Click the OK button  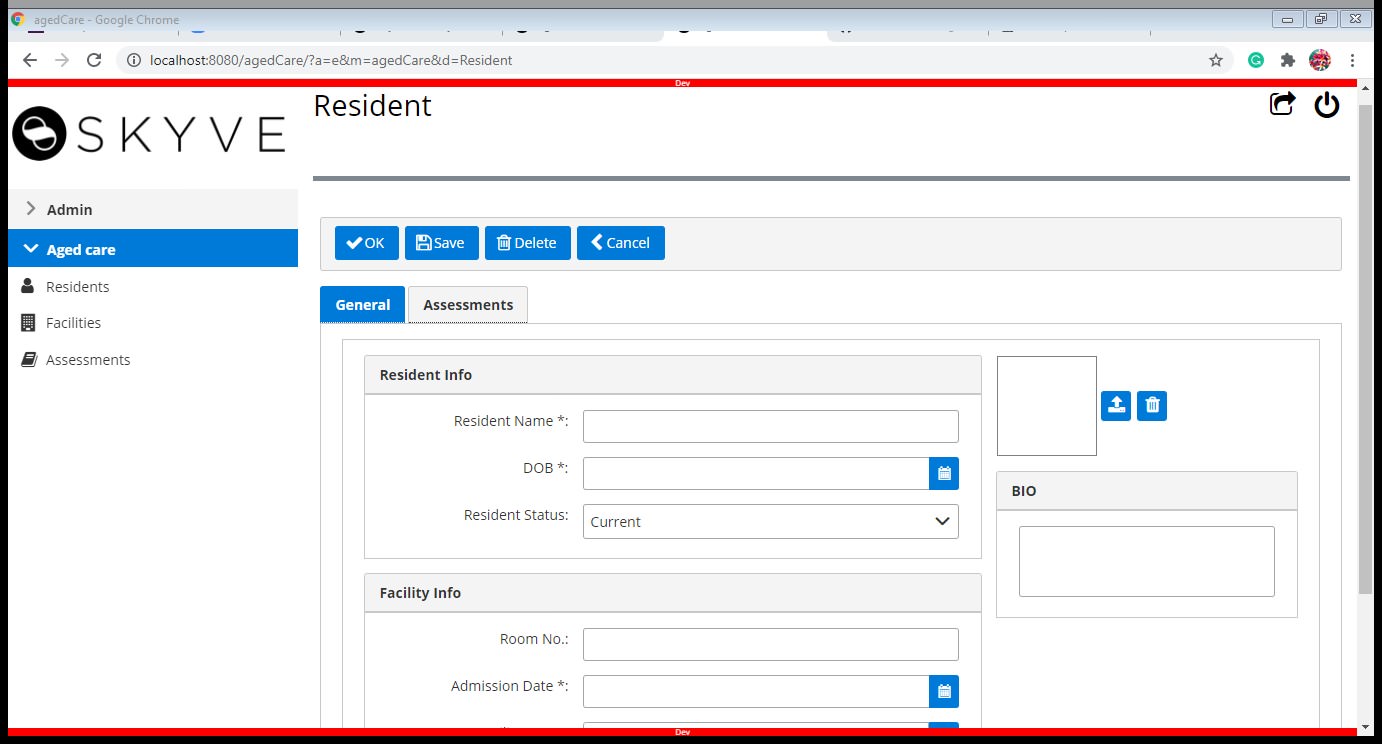[366, 243]
